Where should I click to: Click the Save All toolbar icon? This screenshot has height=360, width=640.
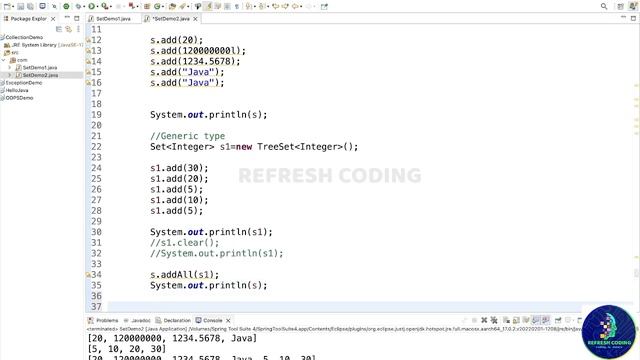coord(30,6)
